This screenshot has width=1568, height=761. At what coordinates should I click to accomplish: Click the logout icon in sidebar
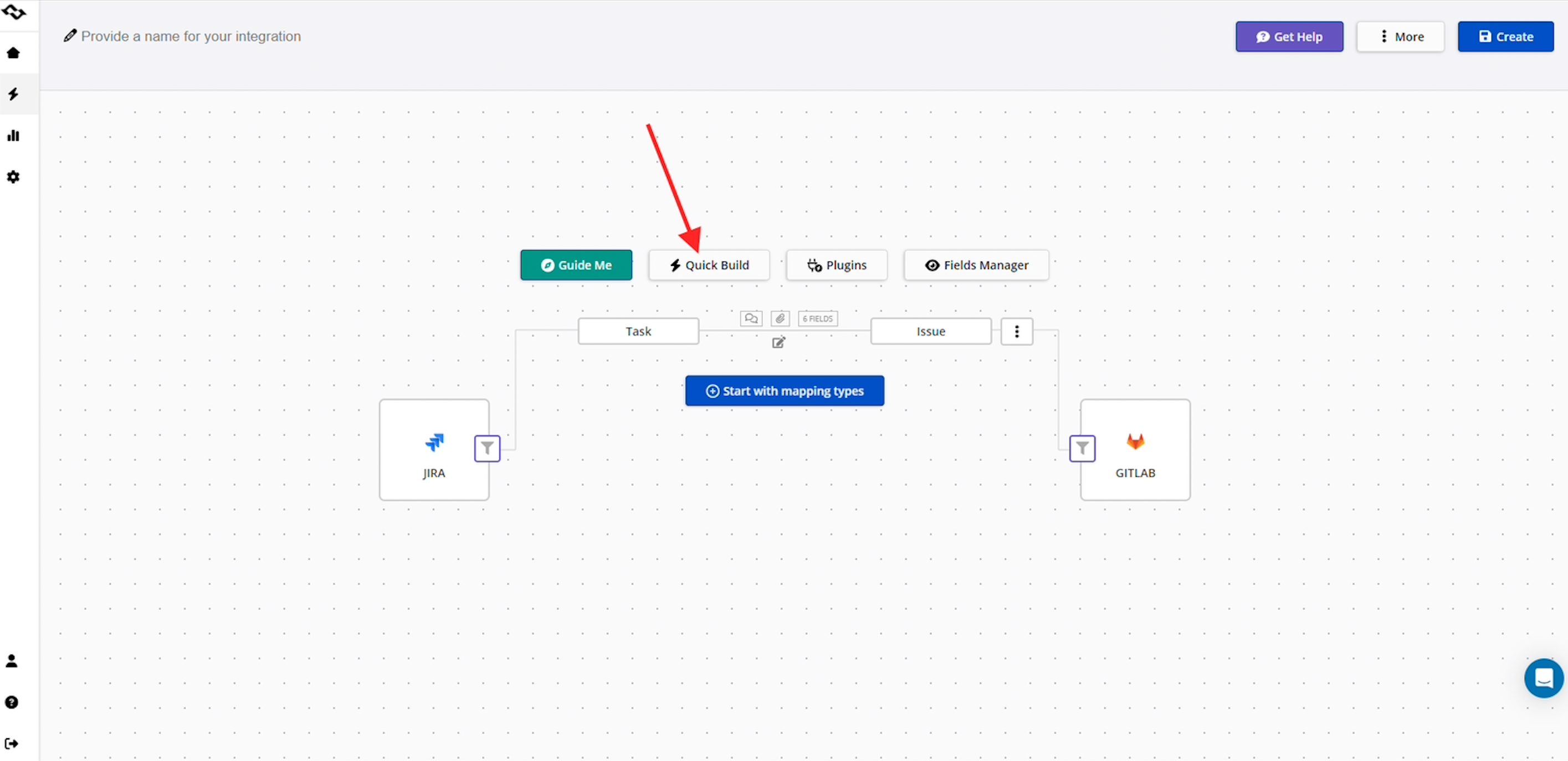tap(12, 743)
